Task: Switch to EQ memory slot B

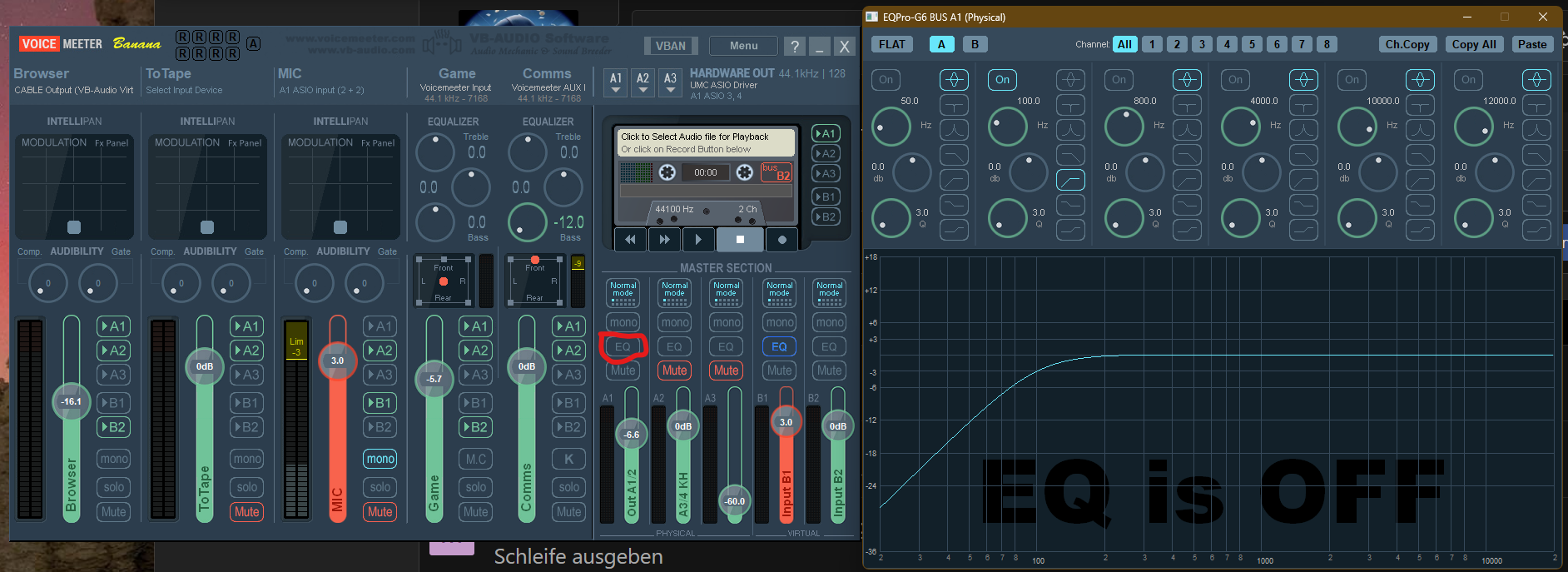Action: click(x=975, y=44)
